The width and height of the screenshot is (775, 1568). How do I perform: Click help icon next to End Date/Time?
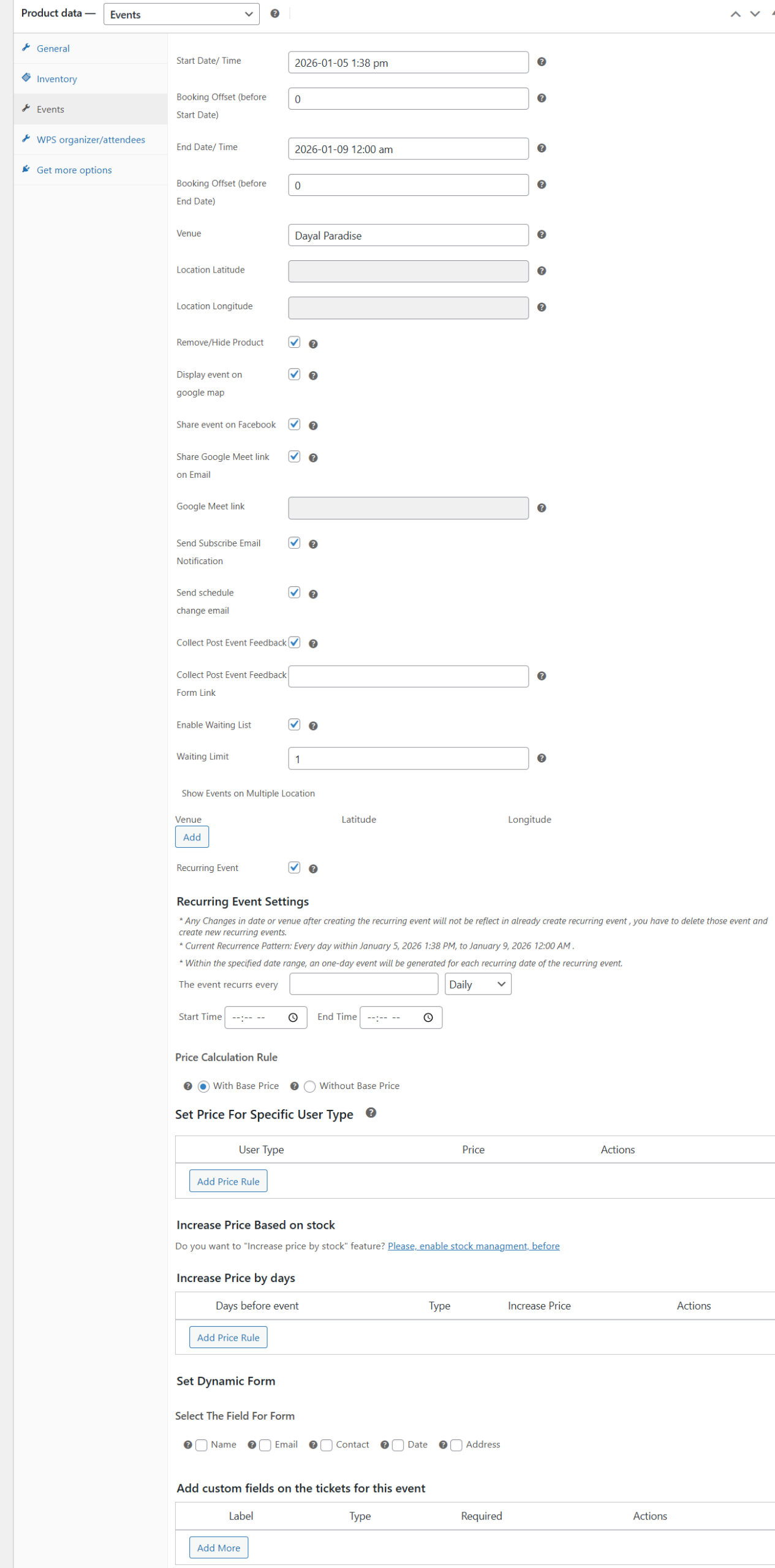click(542, 148)
